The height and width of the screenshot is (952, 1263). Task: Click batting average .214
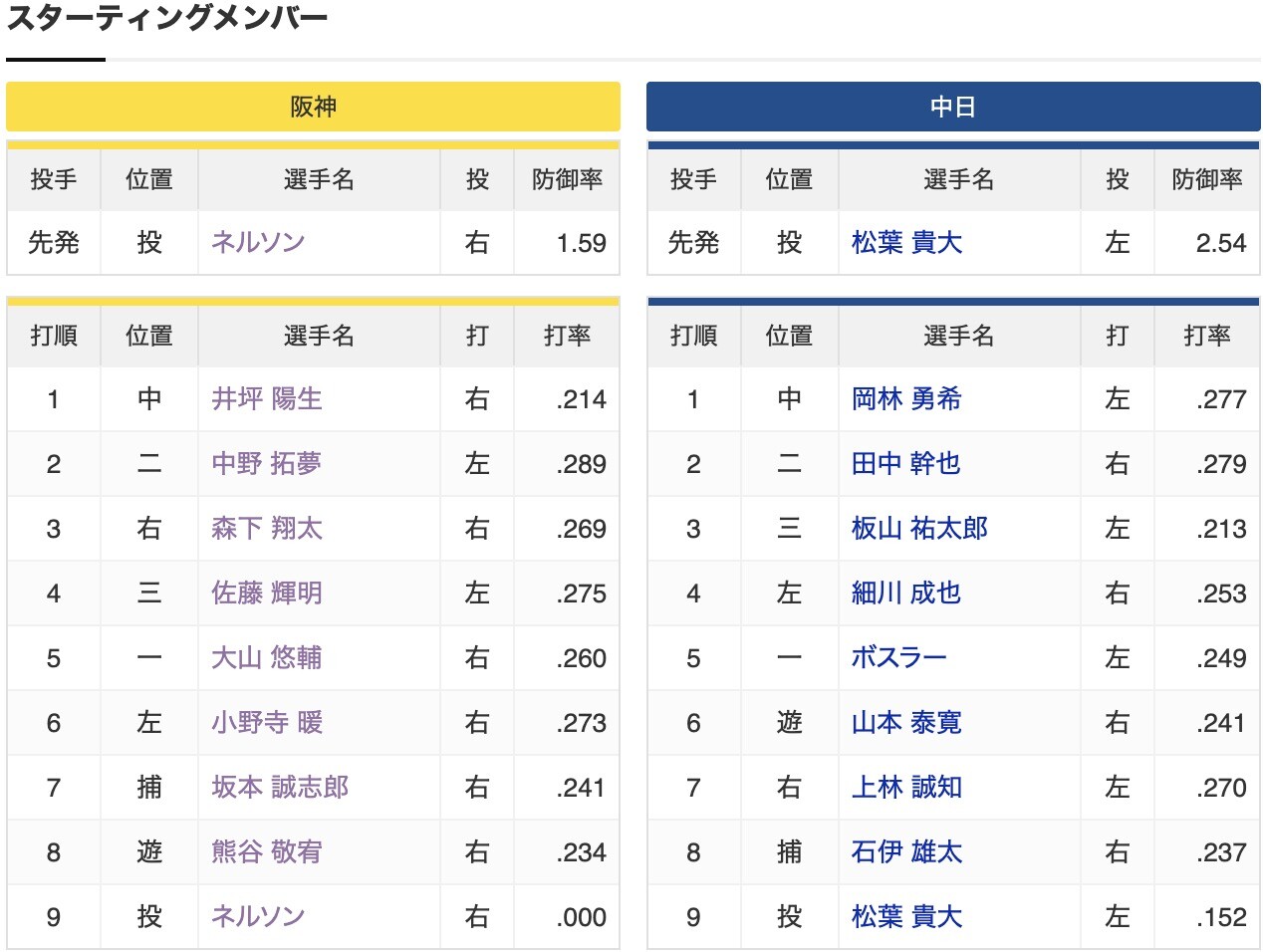tap(582, 398)
